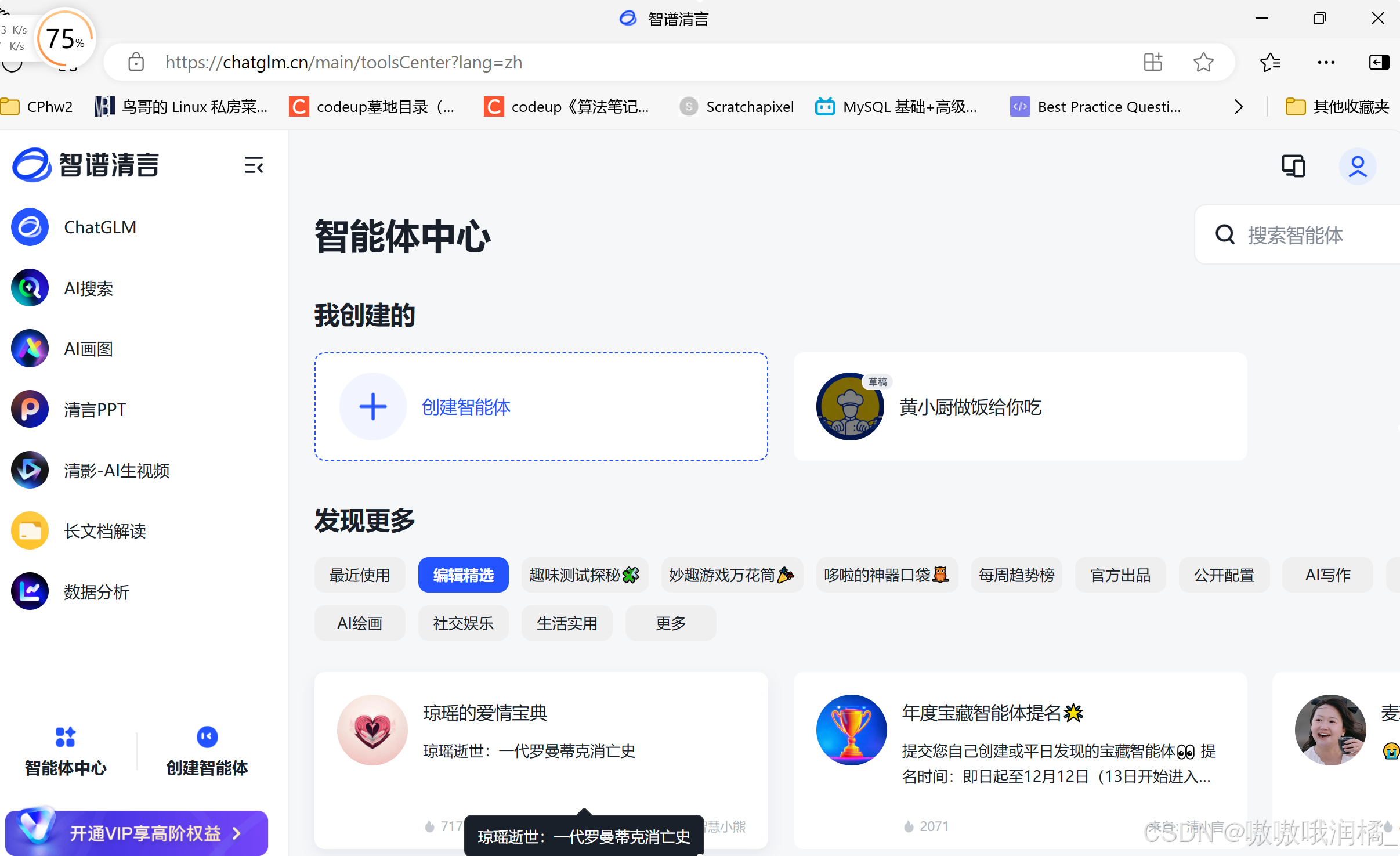Add the page to browser favorites

(x=1203, y=62)
